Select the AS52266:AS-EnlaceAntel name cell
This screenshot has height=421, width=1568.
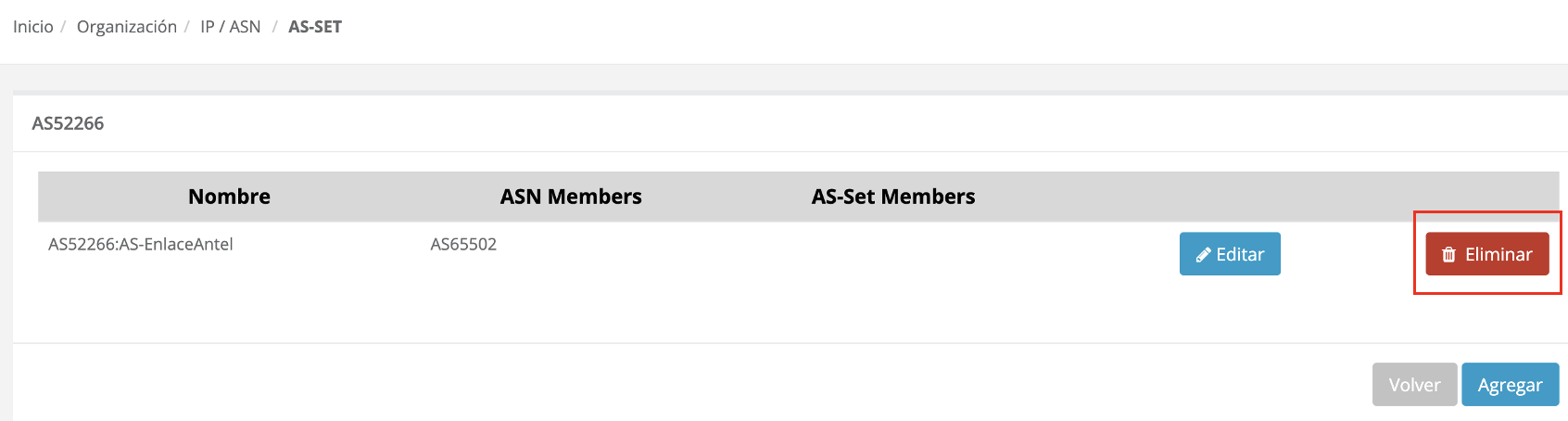pyautogui.click(x=141, y=245)
